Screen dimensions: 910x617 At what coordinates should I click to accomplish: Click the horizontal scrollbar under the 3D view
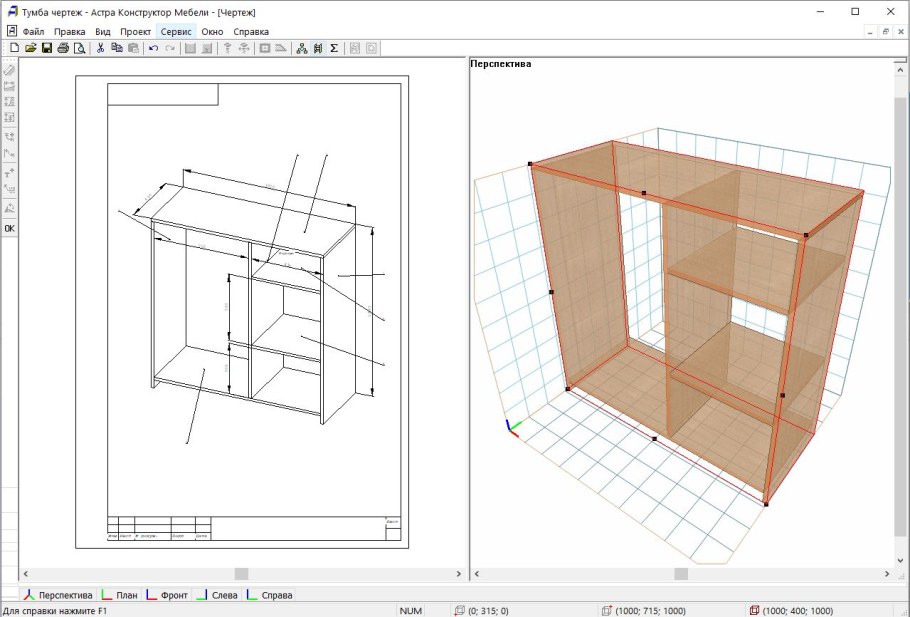click(x=683, y=574)
